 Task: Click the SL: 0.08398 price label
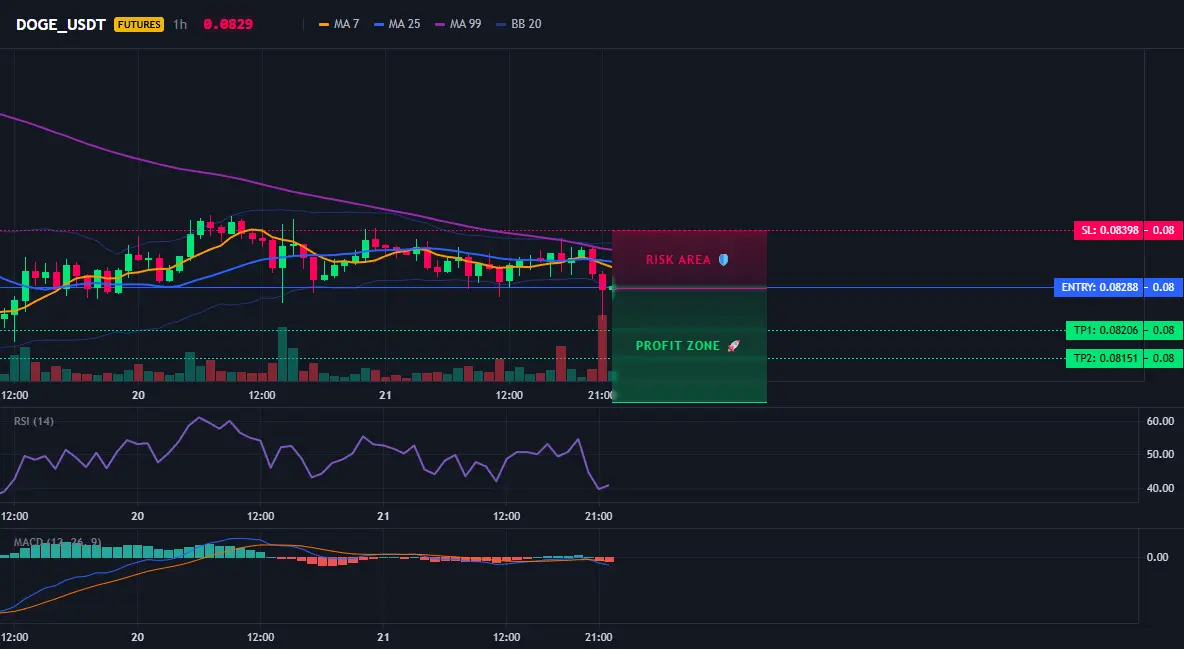click(1109, 230)
